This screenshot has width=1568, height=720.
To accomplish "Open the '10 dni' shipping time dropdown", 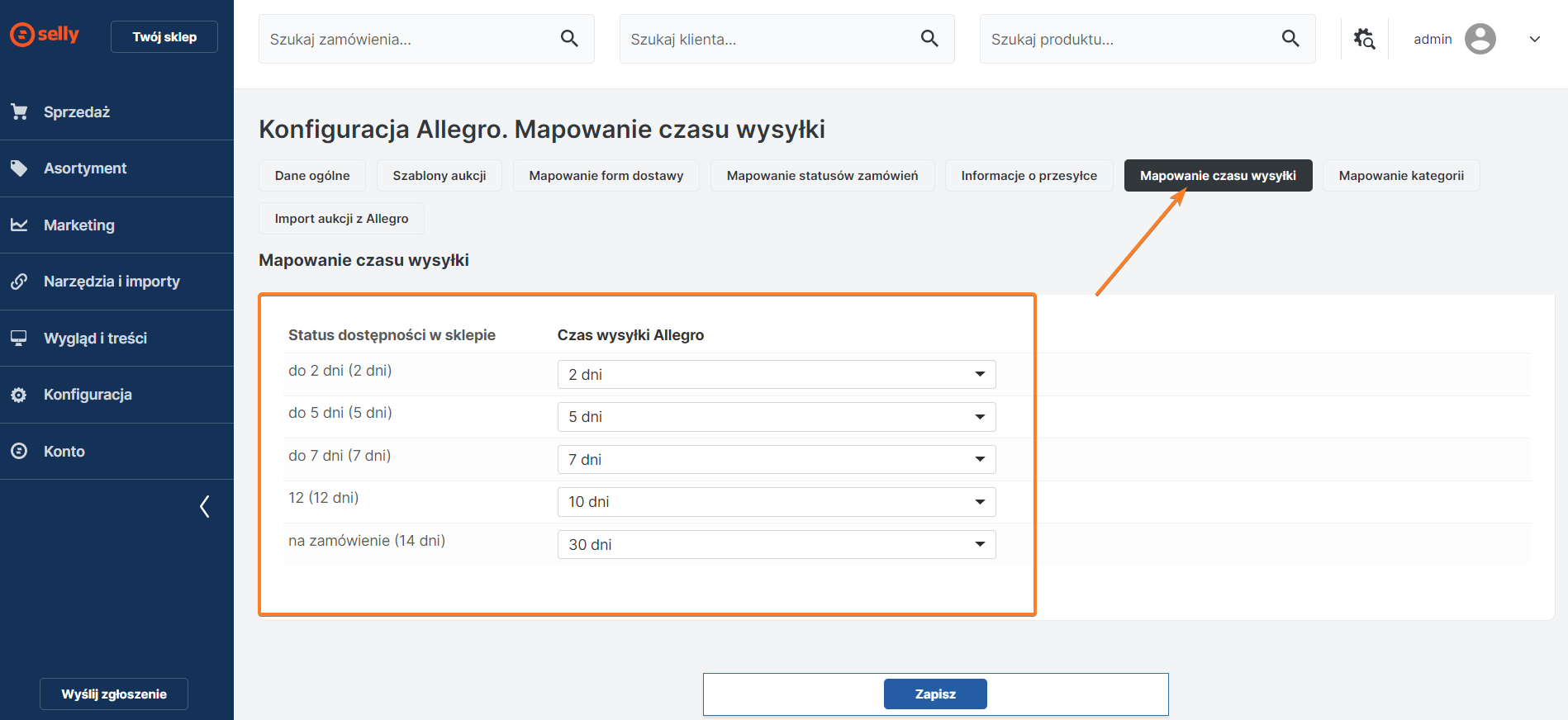I will tap(776, 502).
